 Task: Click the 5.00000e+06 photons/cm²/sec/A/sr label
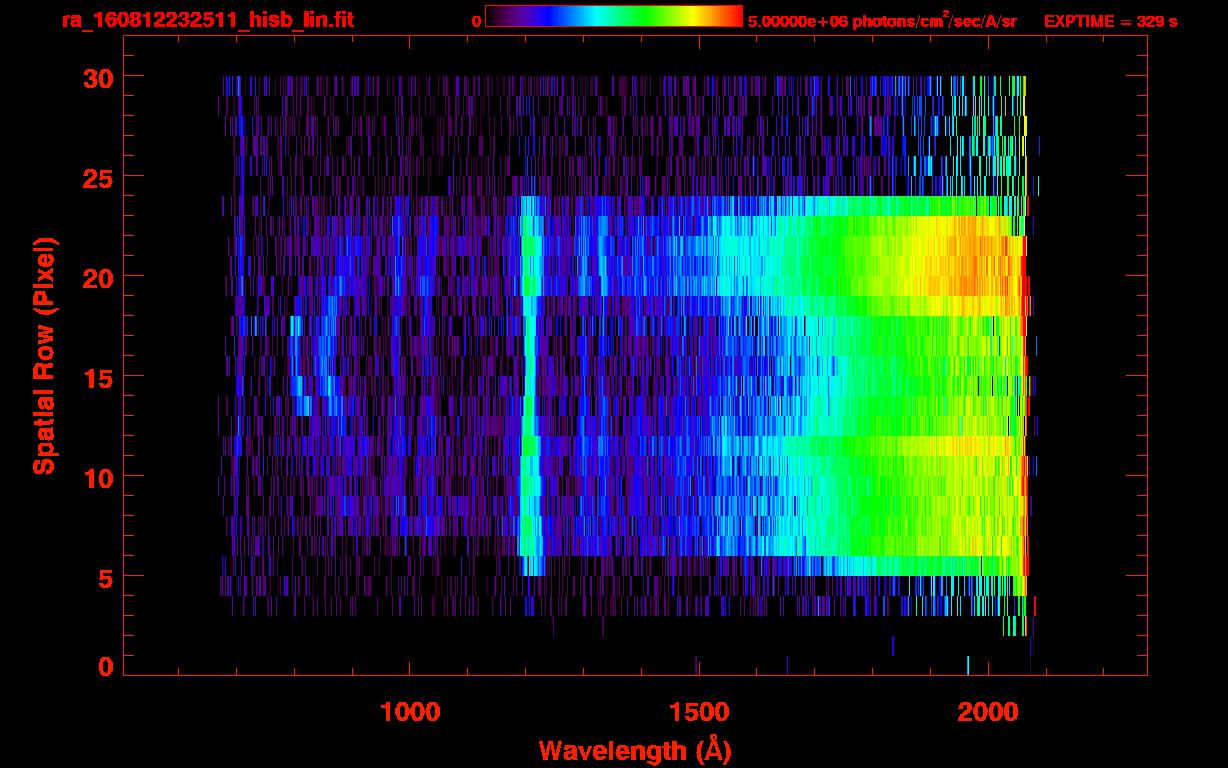coord(882,20)
